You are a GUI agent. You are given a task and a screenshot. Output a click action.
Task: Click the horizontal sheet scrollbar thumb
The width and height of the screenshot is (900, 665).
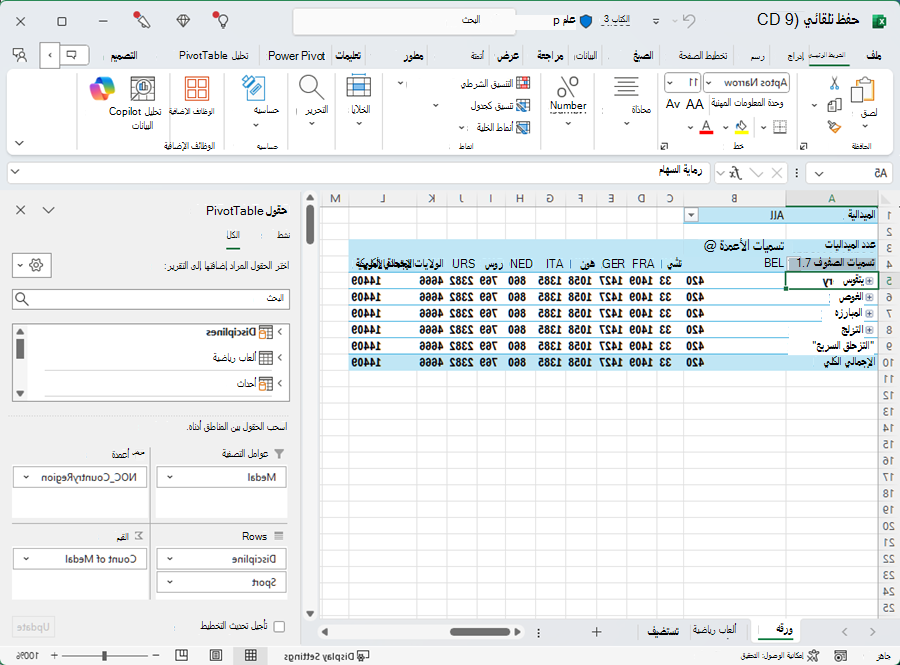(x=480, y=632)
